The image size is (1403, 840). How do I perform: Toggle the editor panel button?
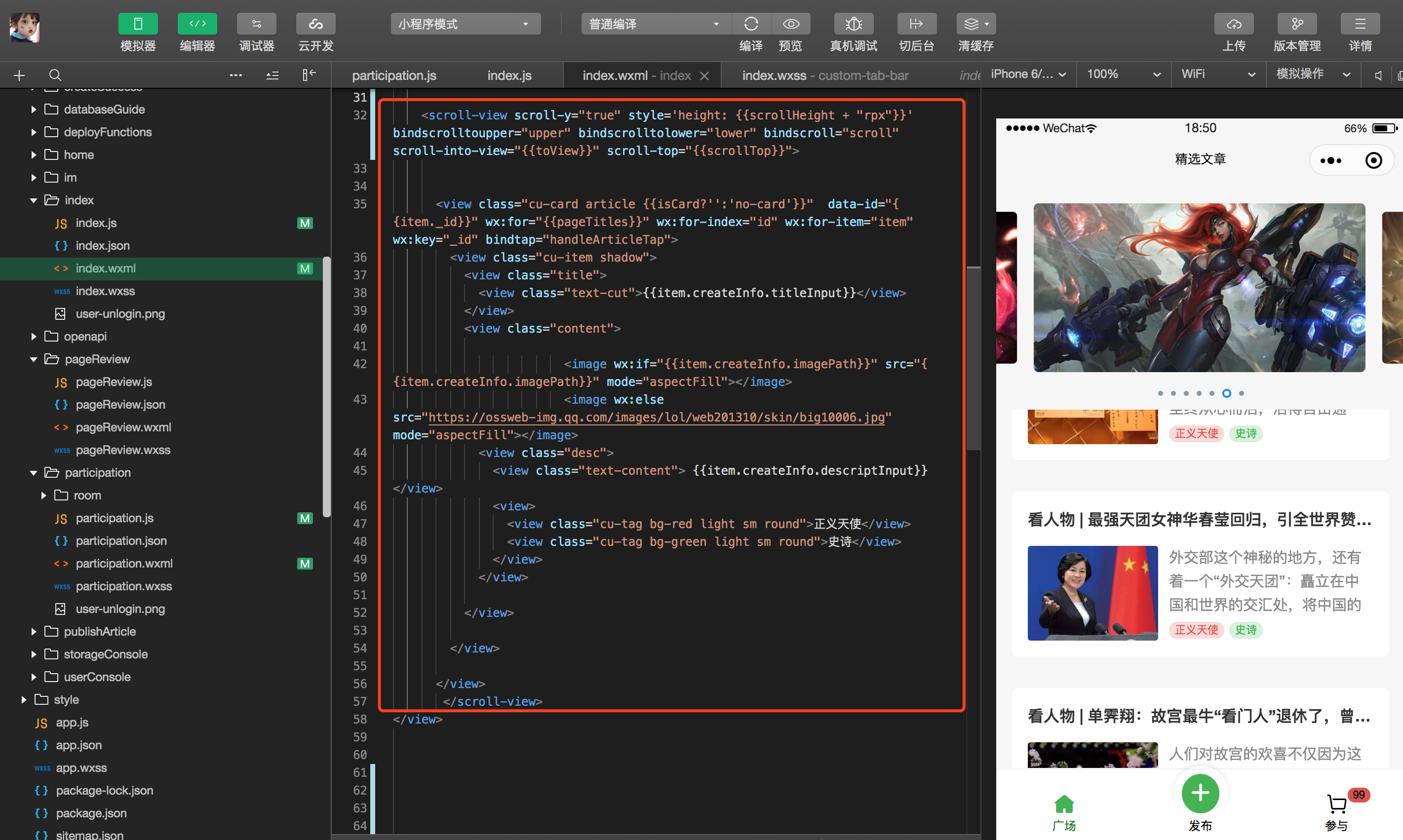(197, 24)
